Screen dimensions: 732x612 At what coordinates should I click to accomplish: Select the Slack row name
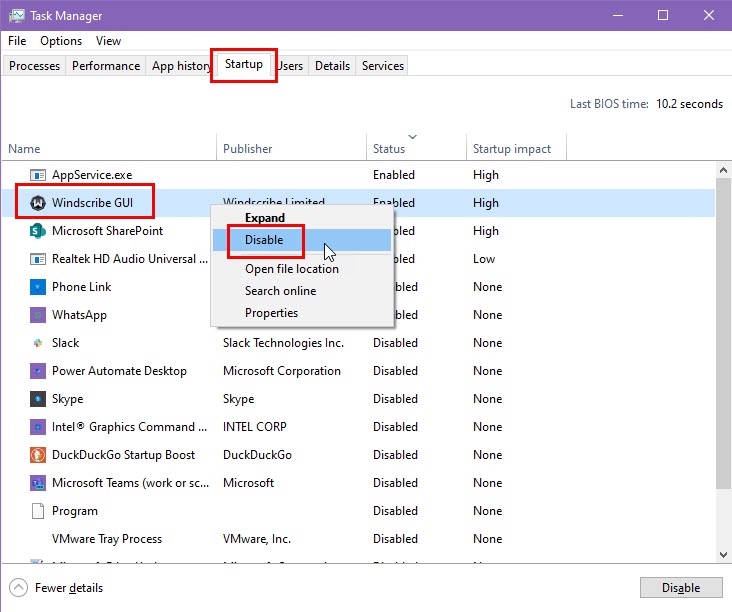coord(66,343)
